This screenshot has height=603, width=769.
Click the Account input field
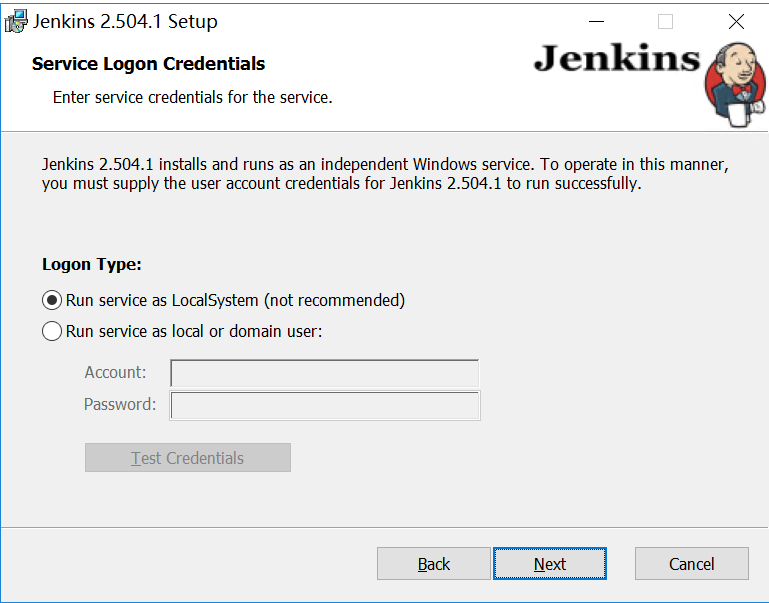[x=324, y=373]
